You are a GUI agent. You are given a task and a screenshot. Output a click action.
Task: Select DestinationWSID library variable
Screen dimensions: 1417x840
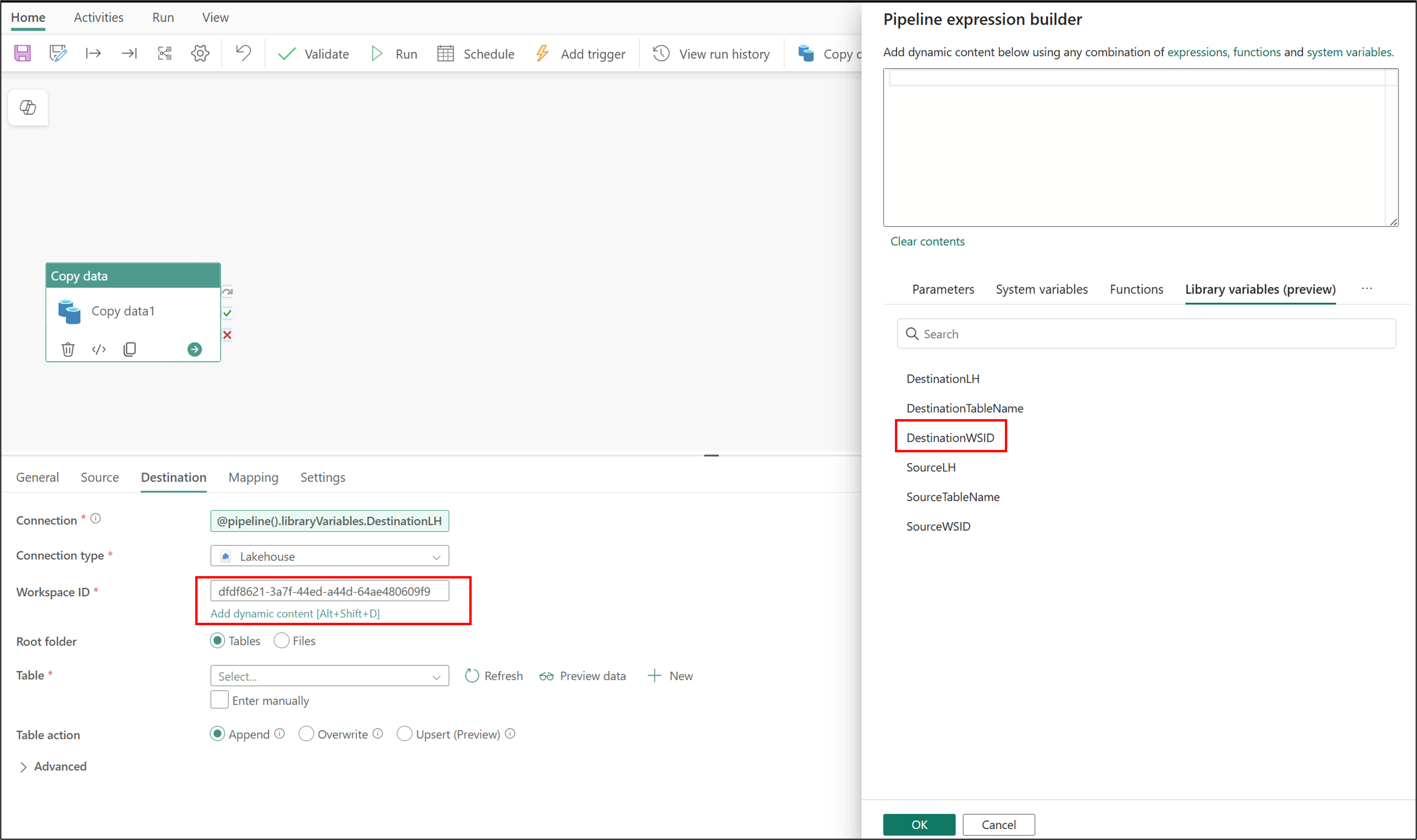click(x=950, y=438)
